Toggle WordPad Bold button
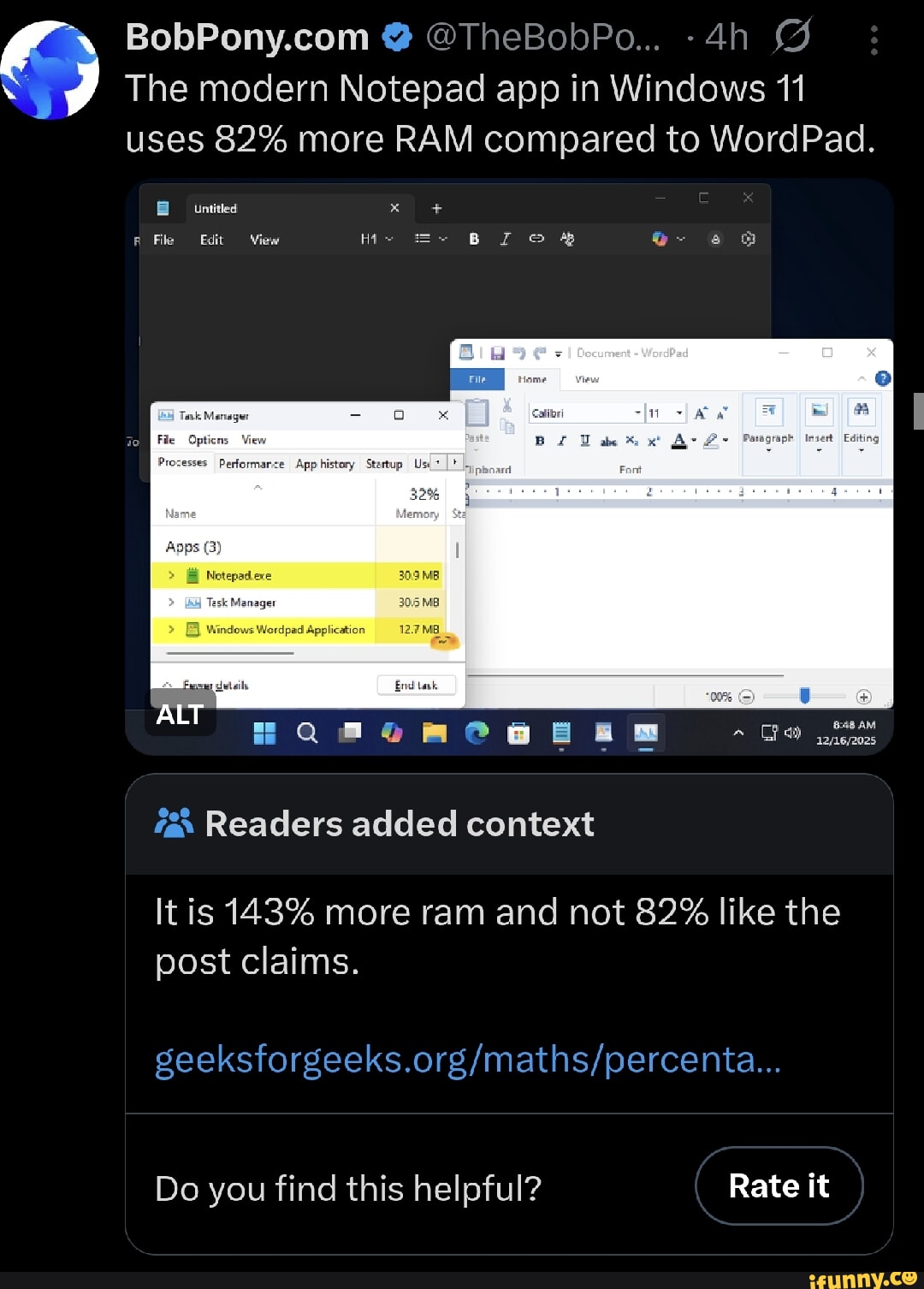This screenshot has height=1289, width=924. click(x=540, y=441)
